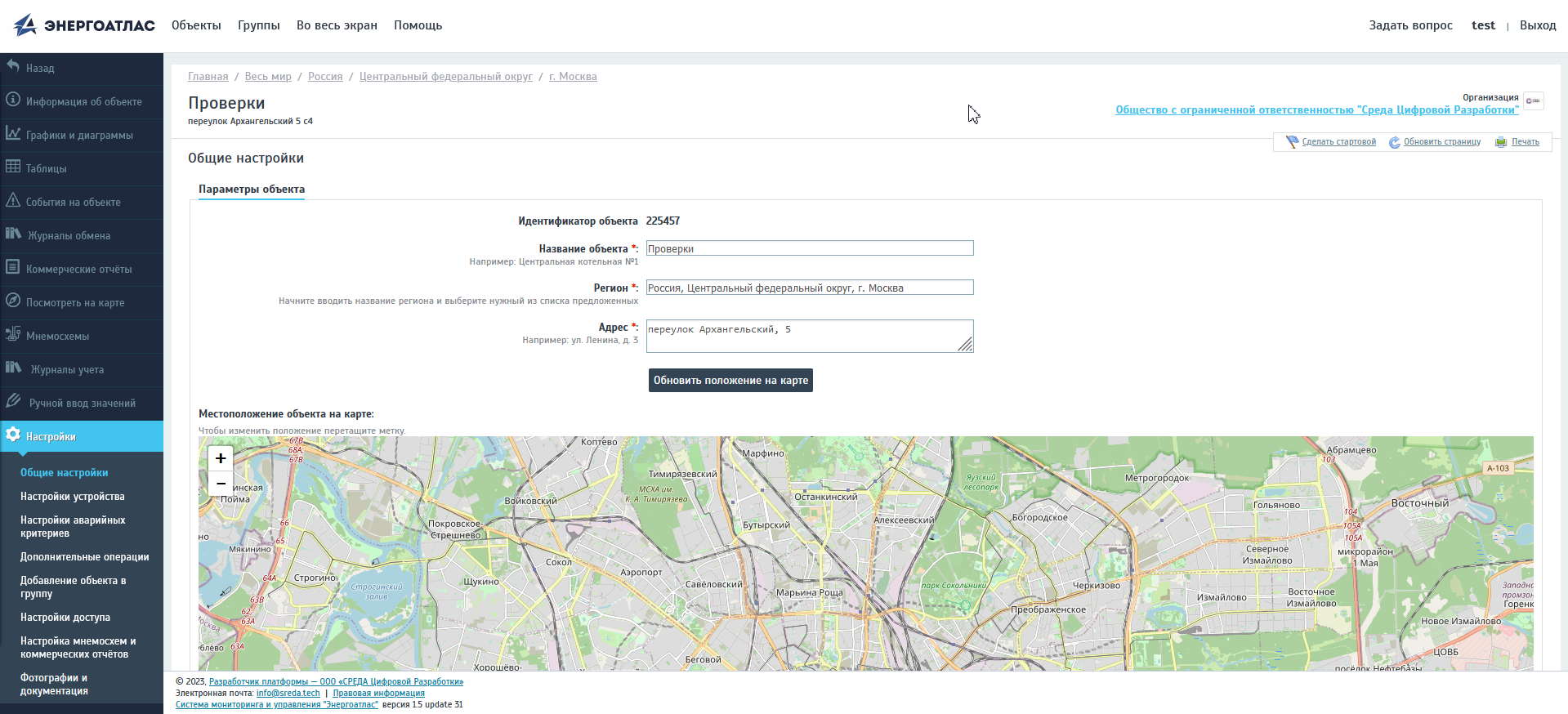Zoom in the map with plus button
This screenshot has width=1568, height=714.
[221, 458]
